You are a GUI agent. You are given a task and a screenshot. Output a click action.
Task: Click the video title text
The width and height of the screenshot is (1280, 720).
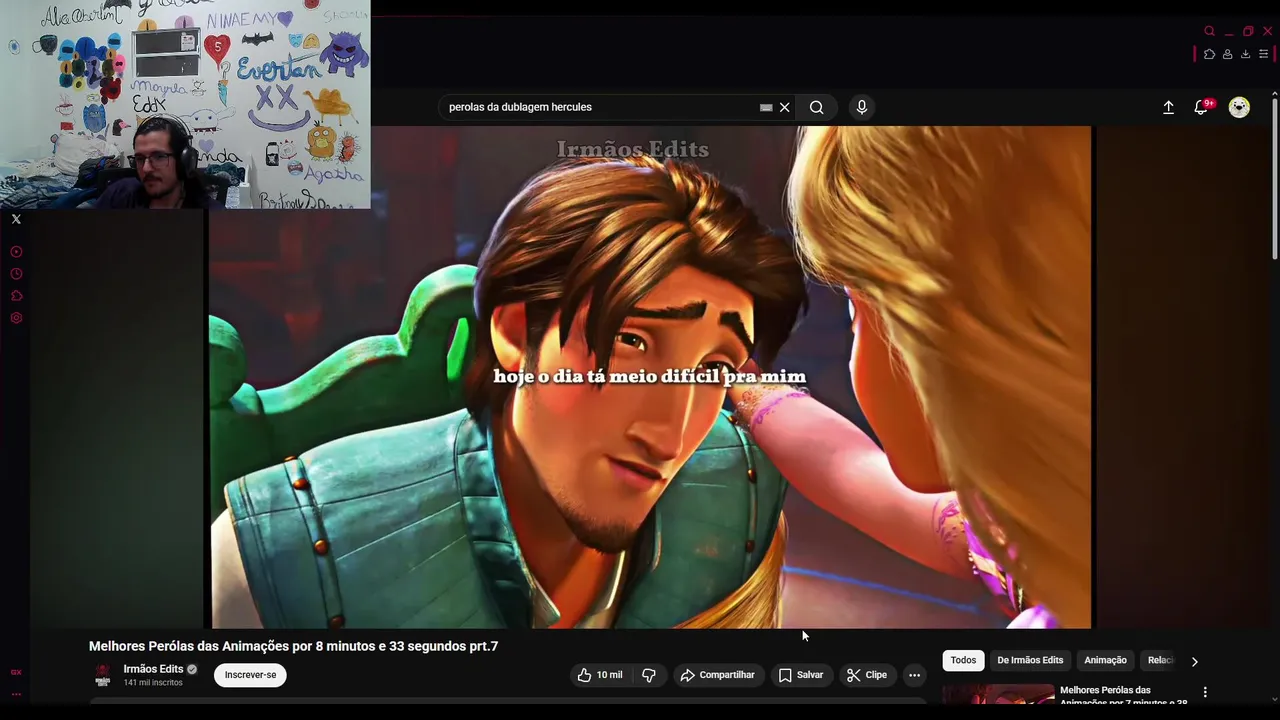pos(293,646)
